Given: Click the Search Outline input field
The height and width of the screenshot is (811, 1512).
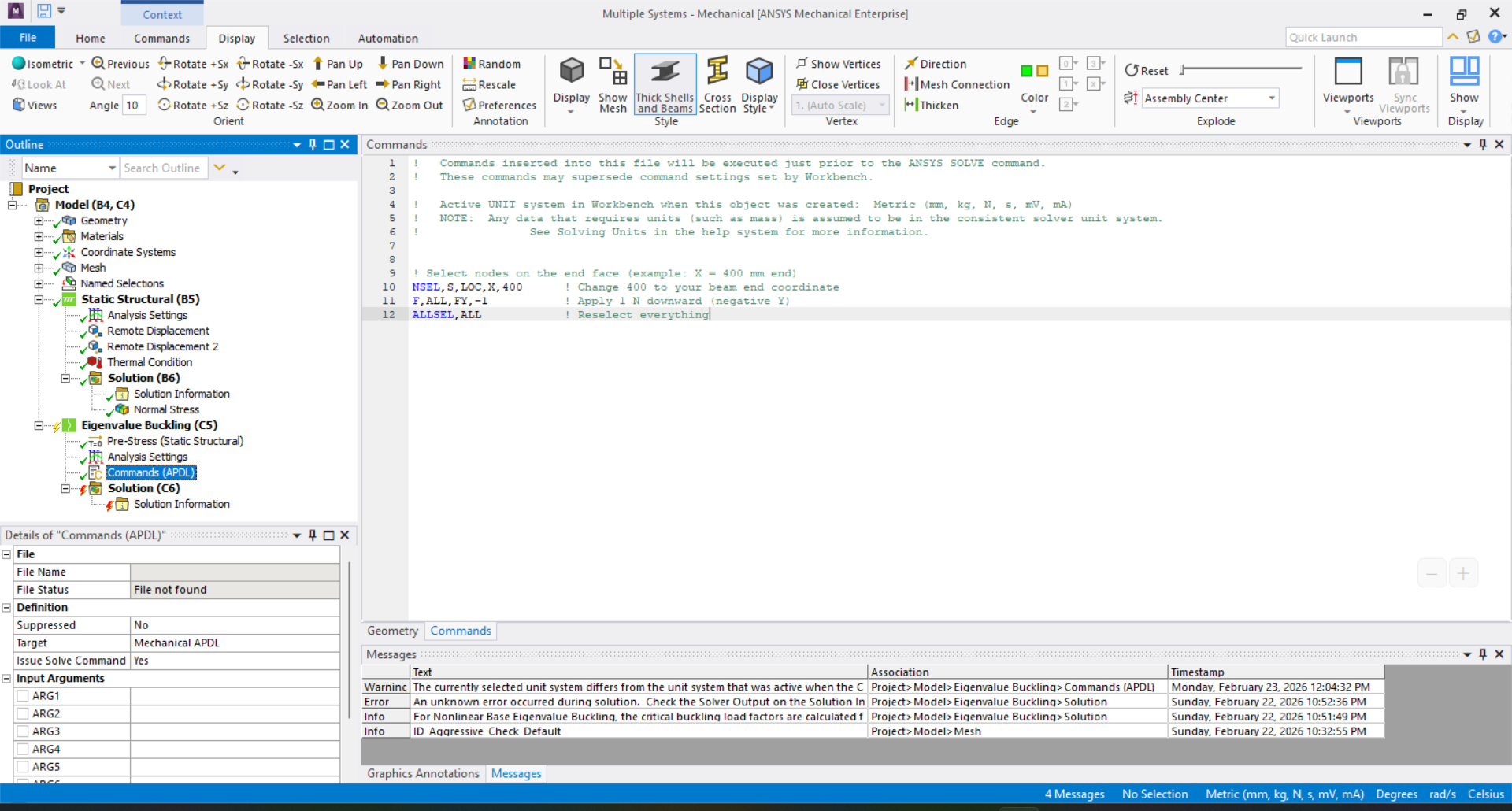Looking at the screenshot, I should tap(163, 168).
